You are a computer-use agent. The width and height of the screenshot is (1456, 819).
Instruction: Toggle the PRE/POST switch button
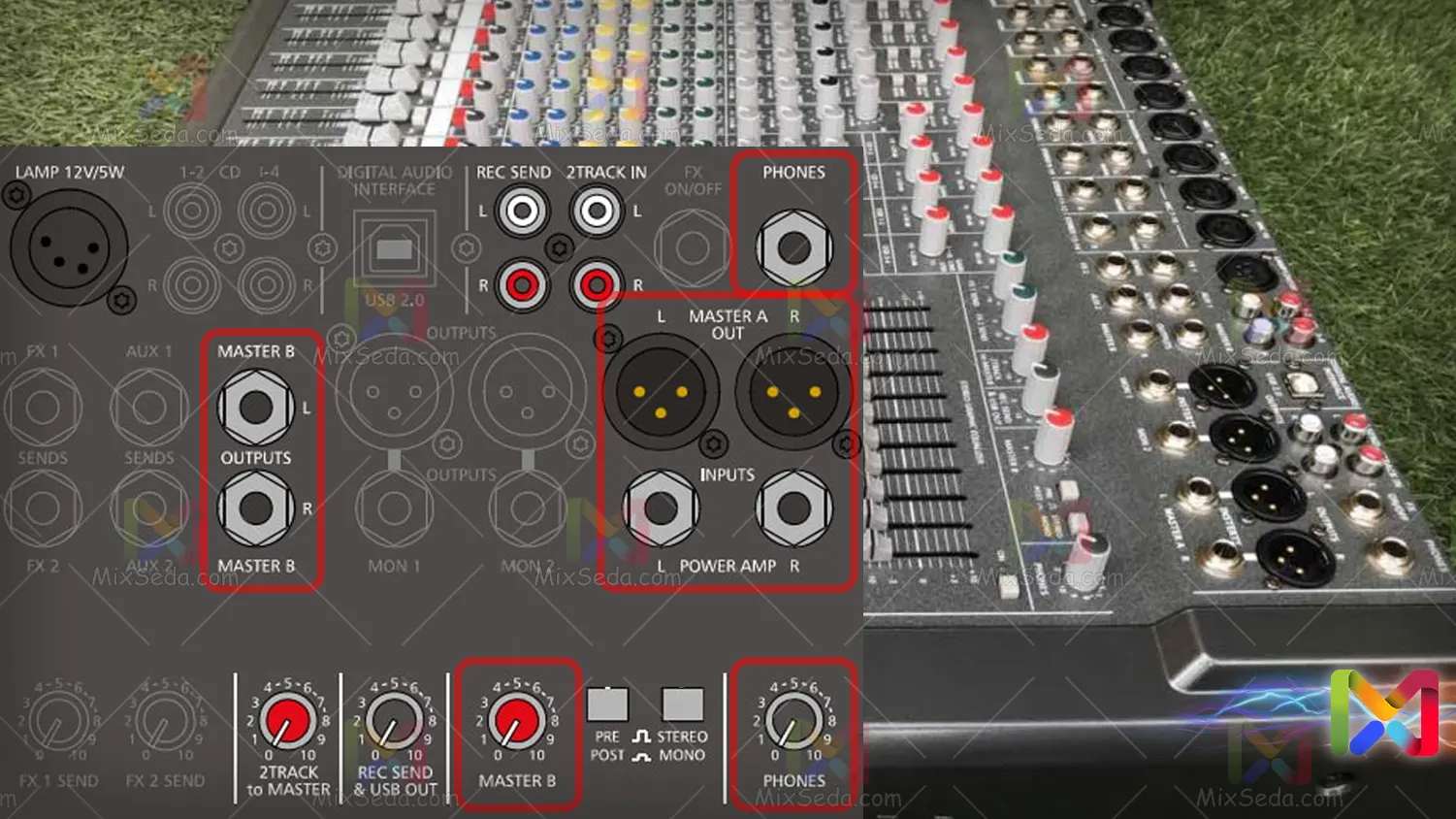(x=607, y=704)
